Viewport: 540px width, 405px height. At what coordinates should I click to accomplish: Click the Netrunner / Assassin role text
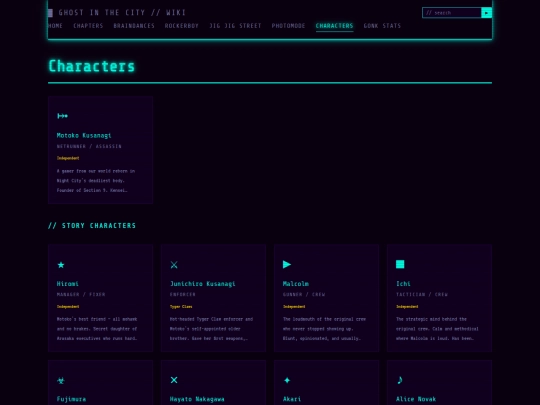89,146
